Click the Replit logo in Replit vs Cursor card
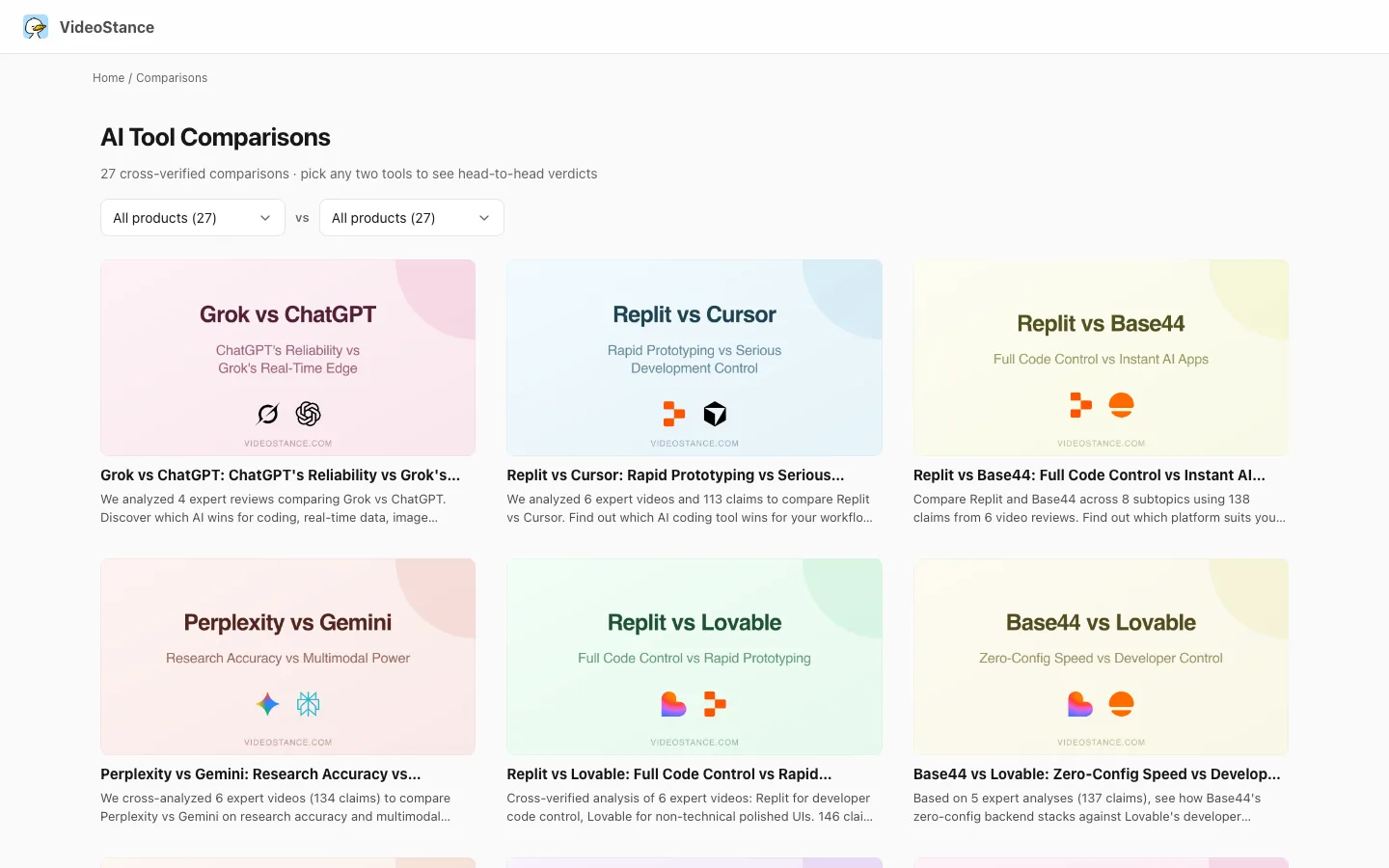 pos(674,414)
